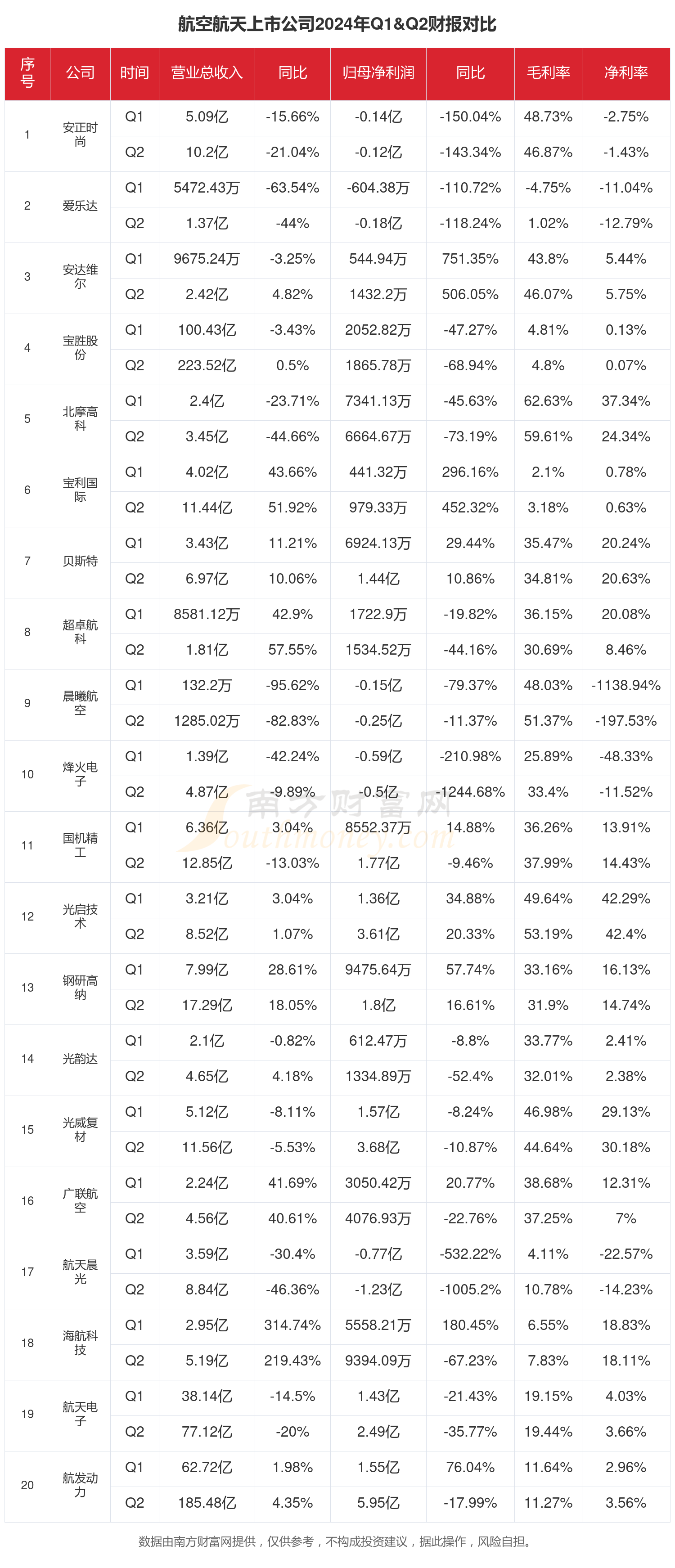675x1568 pixels.
Task: Select 航天晨光 Q2 net profit -1.23亿
Action: point(378,1289)
